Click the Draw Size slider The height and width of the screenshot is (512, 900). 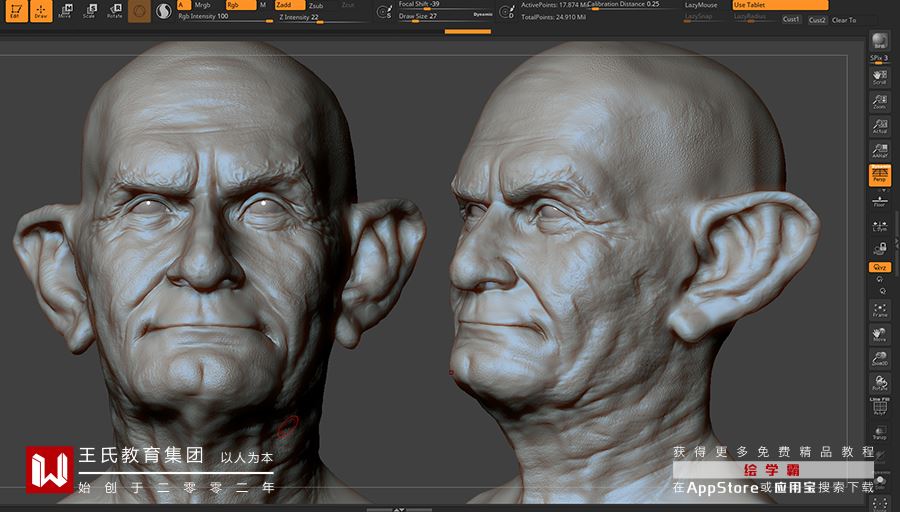tap(445, 17)
